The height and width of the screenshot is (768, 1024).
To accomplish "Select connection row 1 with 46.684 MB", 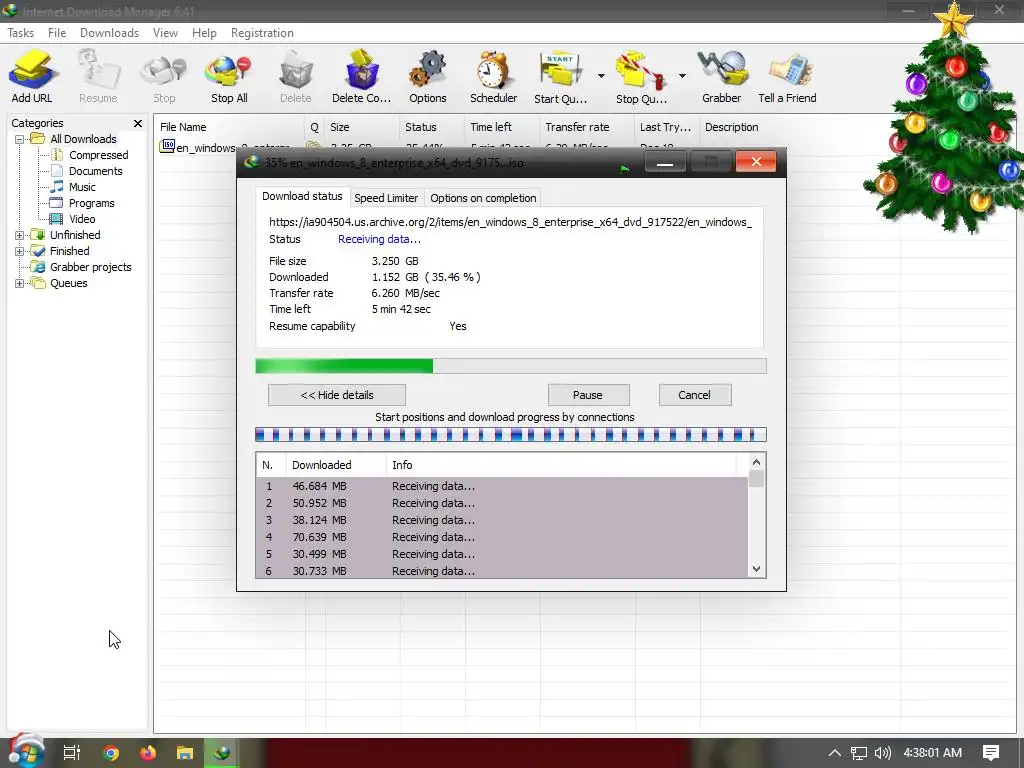I will pos(502,486).
